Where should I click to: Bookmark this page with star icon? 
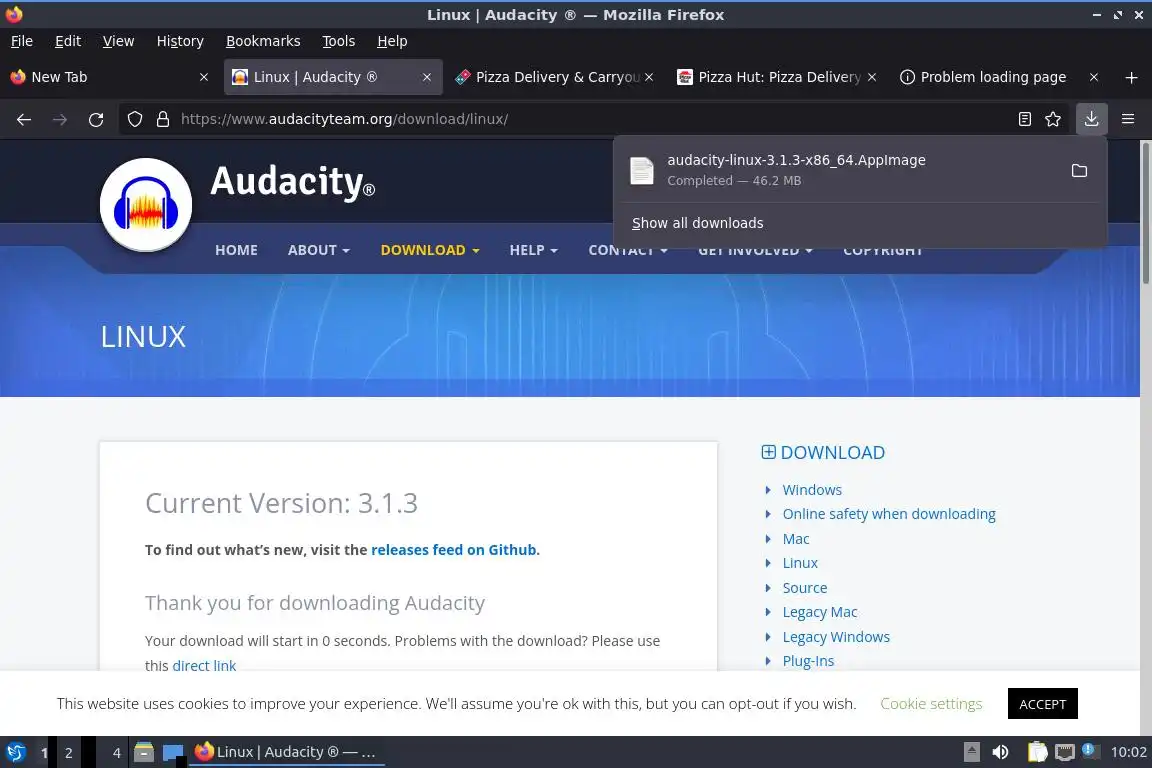[x=1053, y=119]
